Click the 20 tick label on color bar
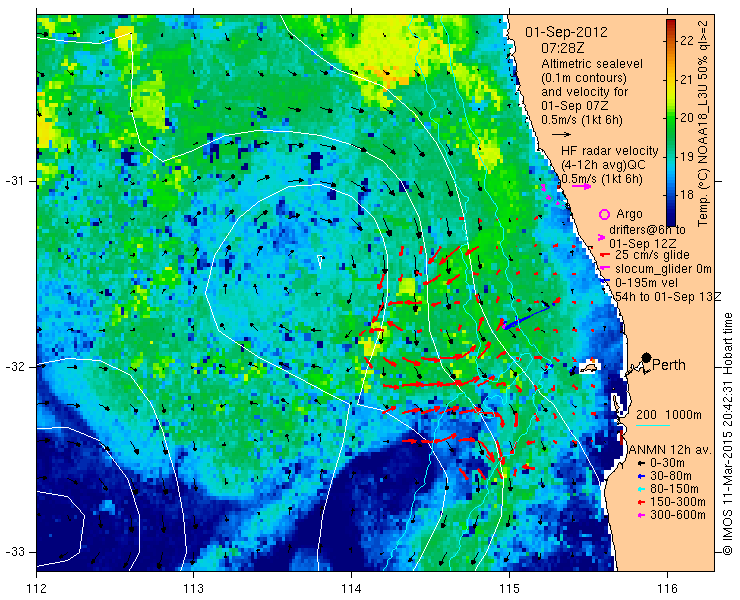 click(687, 118)
